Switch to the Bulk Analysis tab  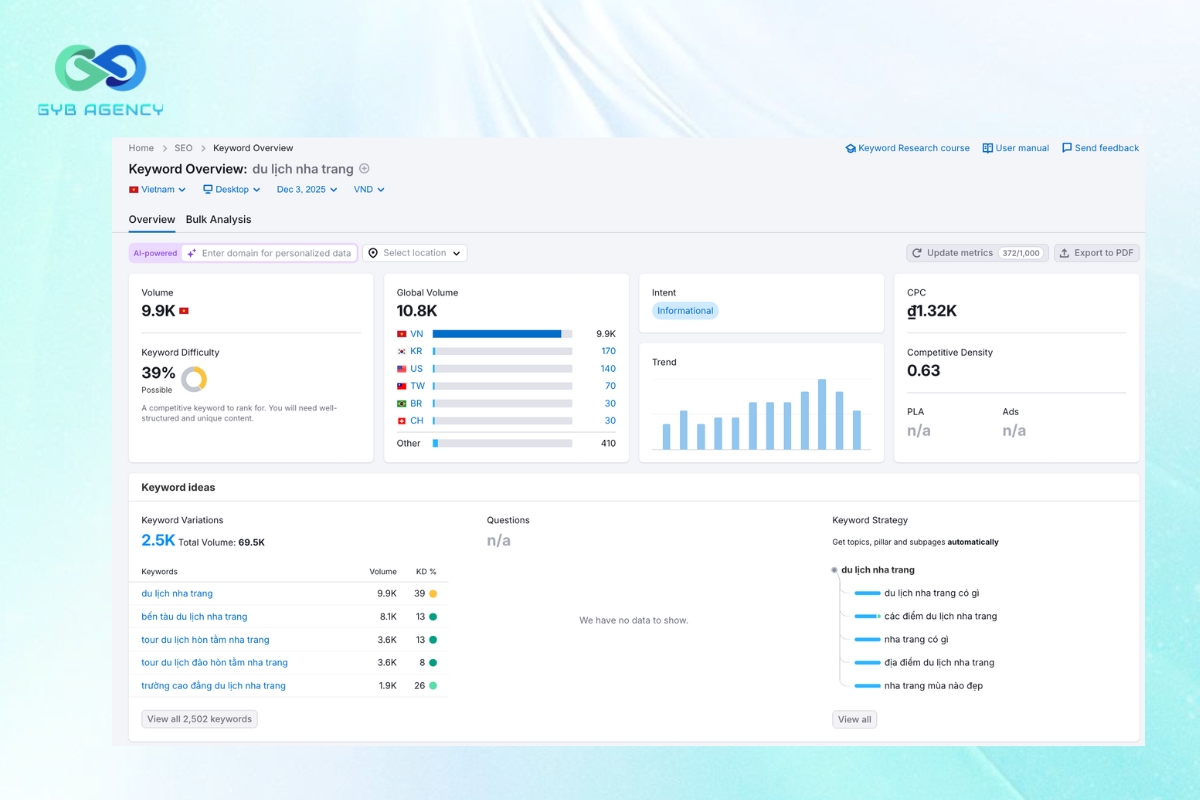(x=219, y=220)
